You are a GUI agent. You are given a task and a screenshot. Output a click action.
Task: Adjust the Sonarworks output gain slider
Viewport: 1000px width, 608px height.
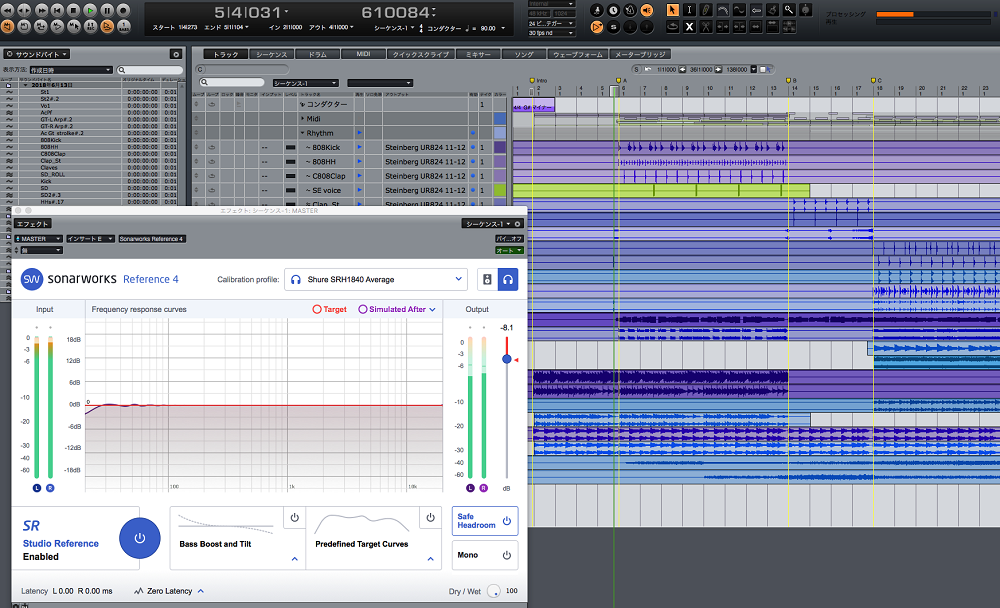[506, 359]
